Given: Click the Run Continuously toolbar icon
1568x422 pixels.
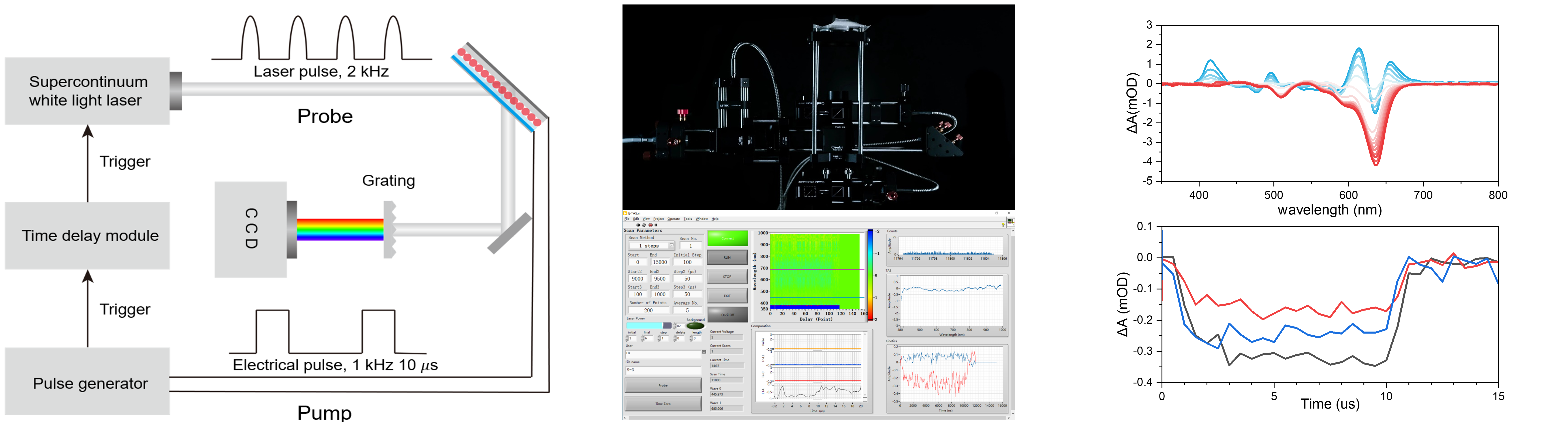Looking at the screenshot, I should [x=644, y=225].
